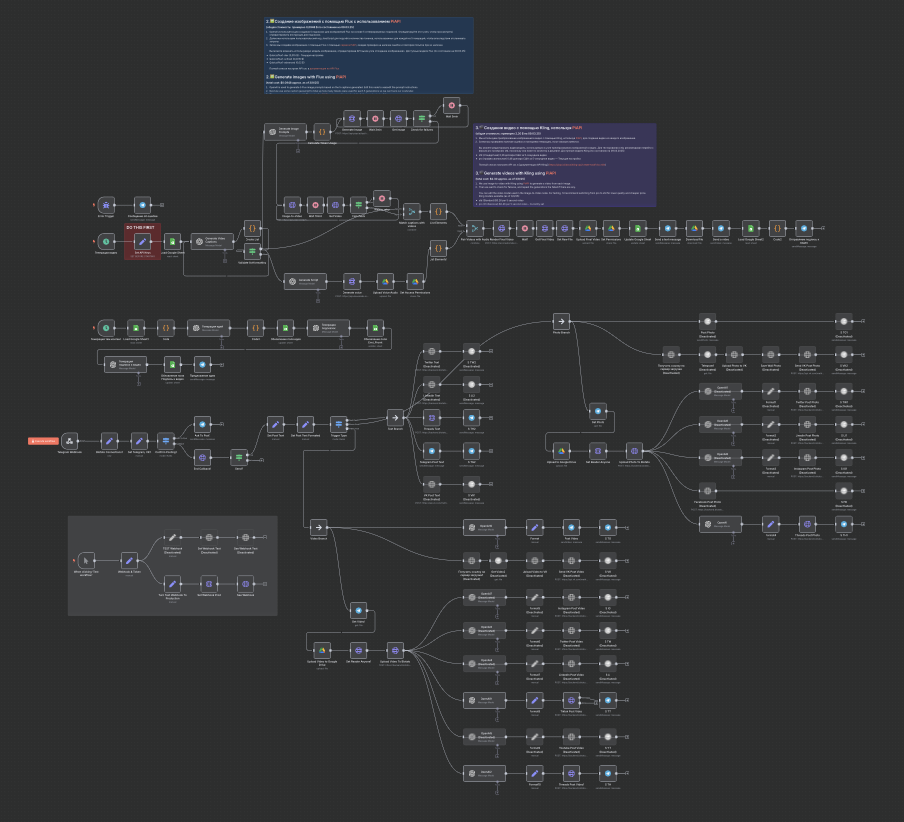Open the Get Photo Telegram node
Viewport: 904px width, 822px height.
tap(598, 411)
